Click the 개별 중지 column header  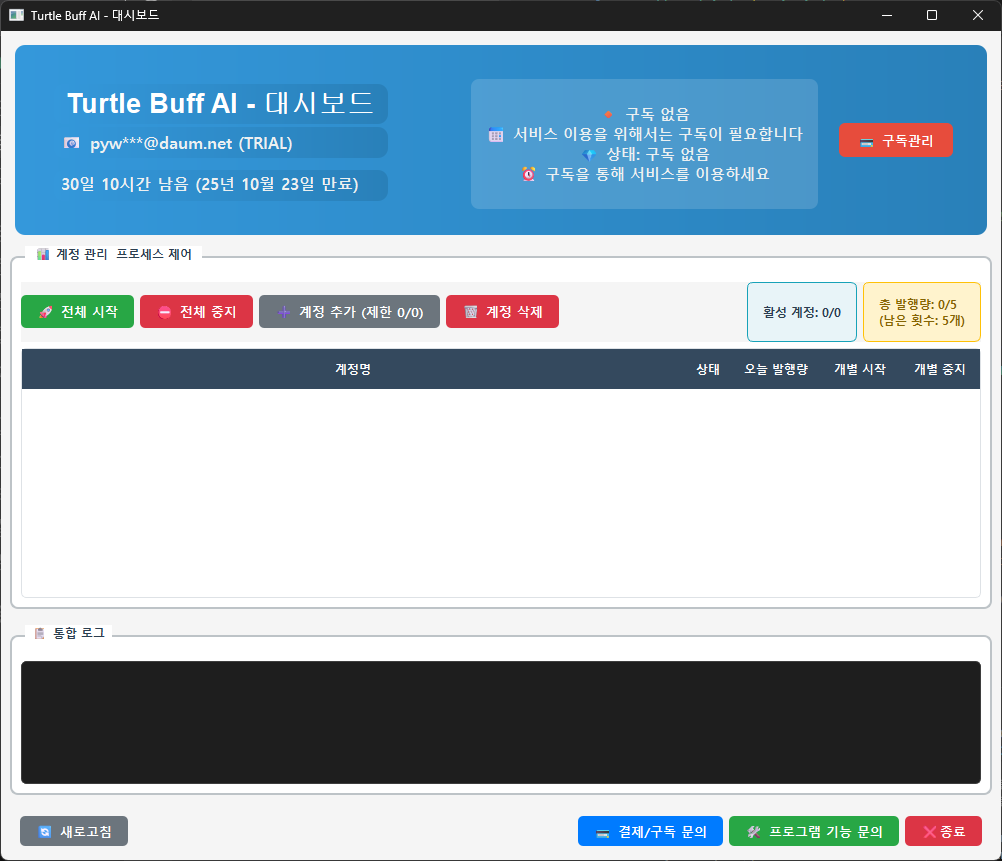(939, 369)
